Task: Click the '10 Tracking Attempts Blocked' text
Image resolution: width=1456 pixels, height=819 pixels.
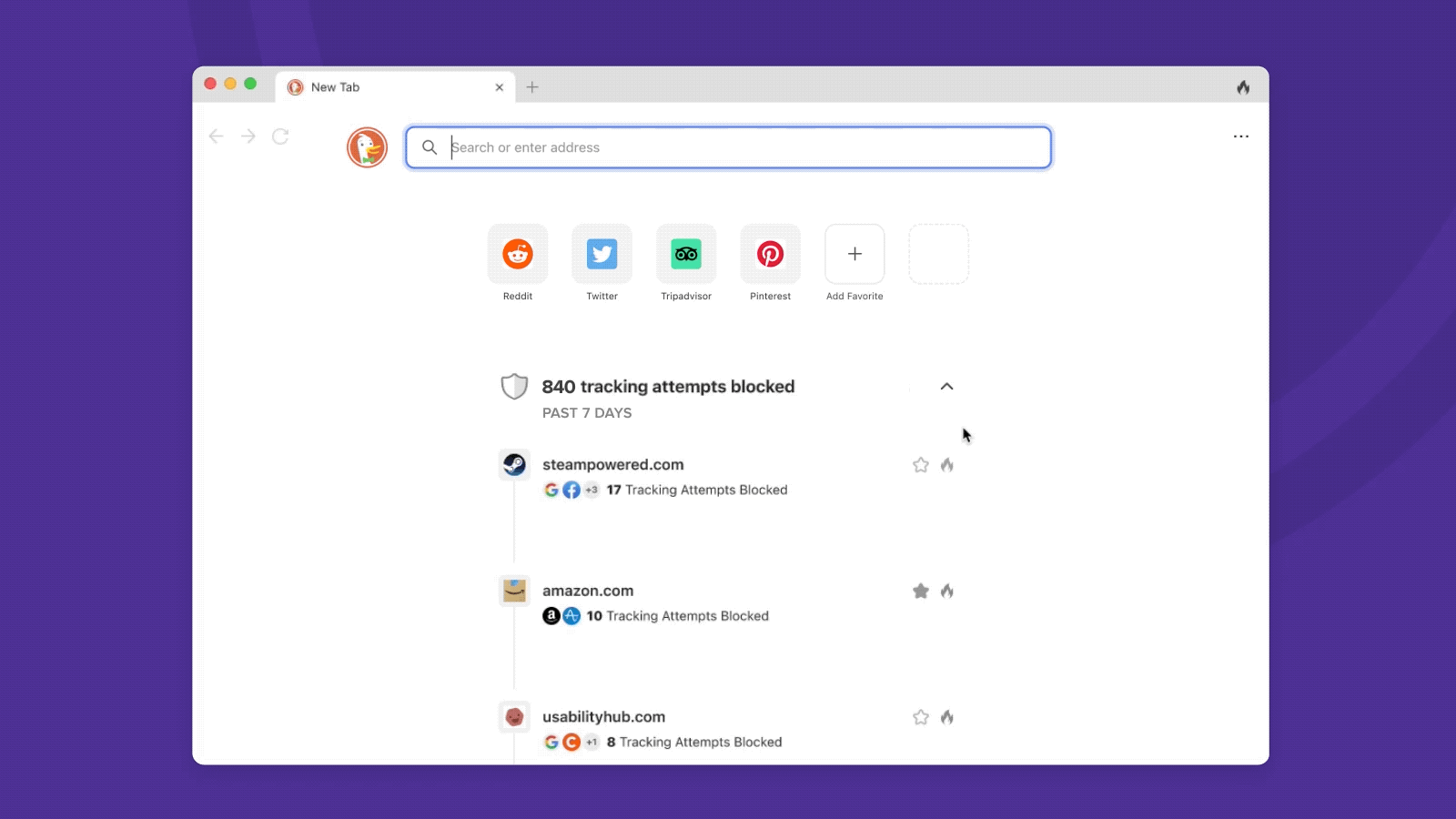Action: click(x=678, y=616)
